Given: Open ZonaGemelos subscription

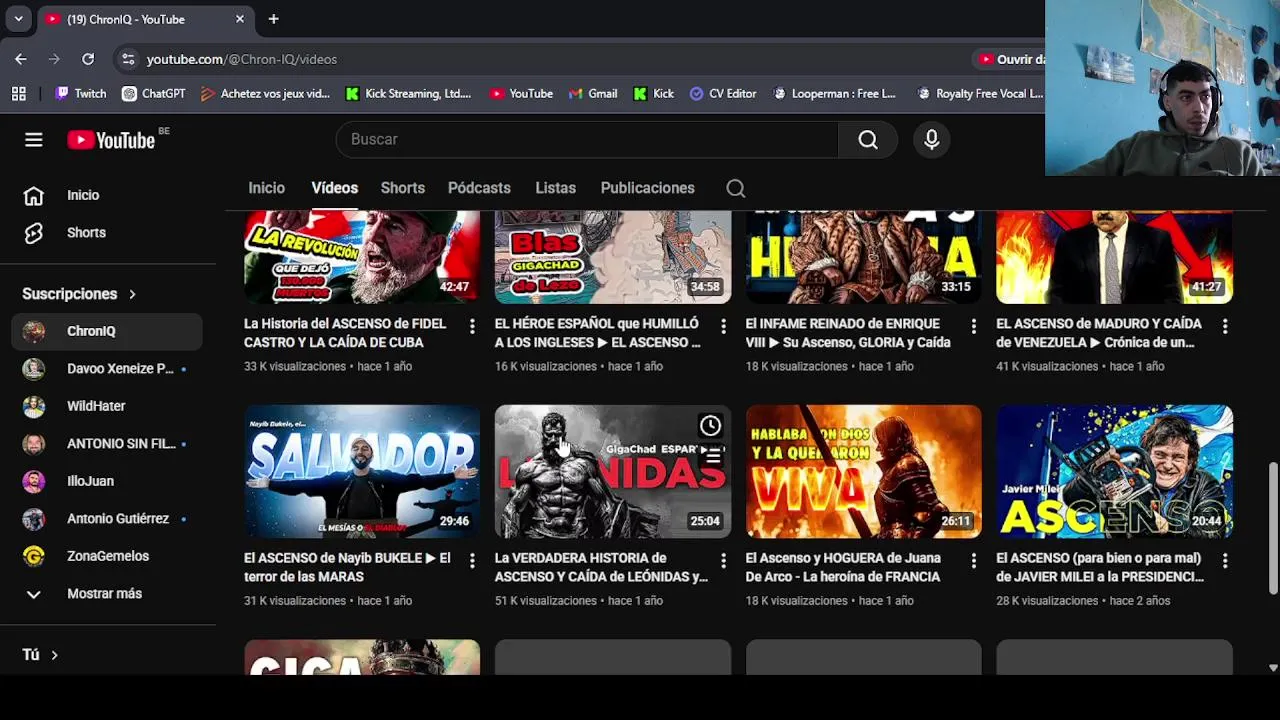Looking at the screenshot, I should pyautogui.click(x=108, y=556).
